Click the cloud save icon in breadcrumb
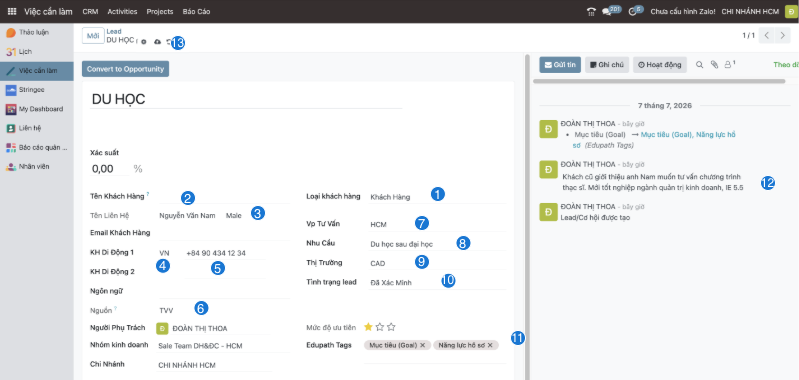799x380 pixels. pos(157,42)
